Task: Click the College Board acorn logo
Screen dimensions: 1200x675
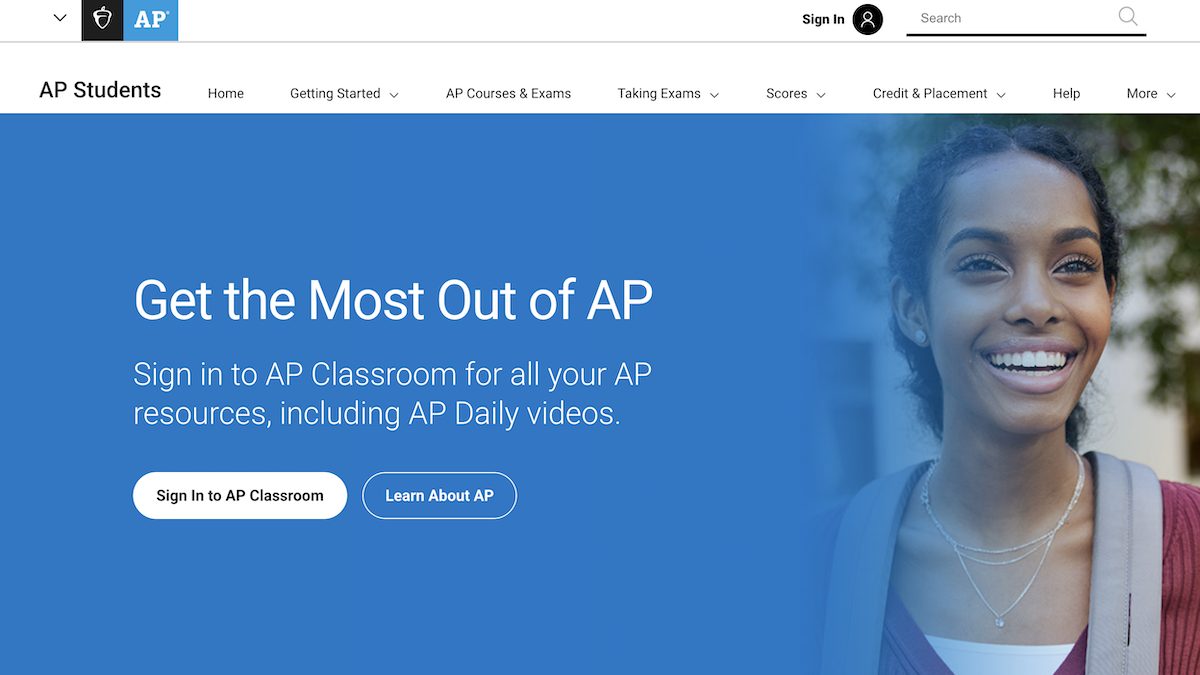Action: [101, 20]
